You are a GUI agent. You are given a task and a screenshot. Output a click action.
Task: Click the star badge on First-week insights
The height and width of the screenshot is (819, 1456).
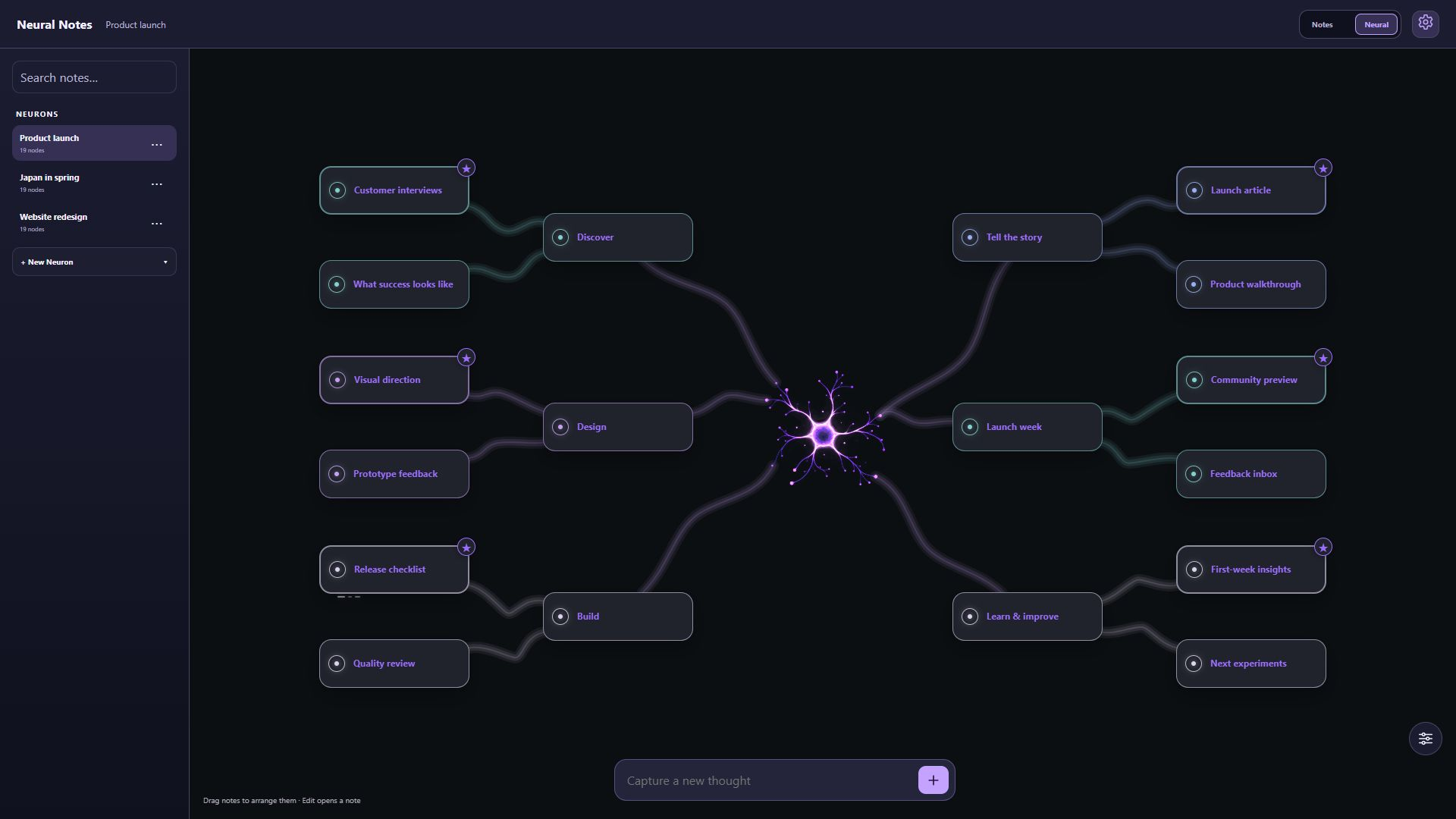click(1323, 548)
